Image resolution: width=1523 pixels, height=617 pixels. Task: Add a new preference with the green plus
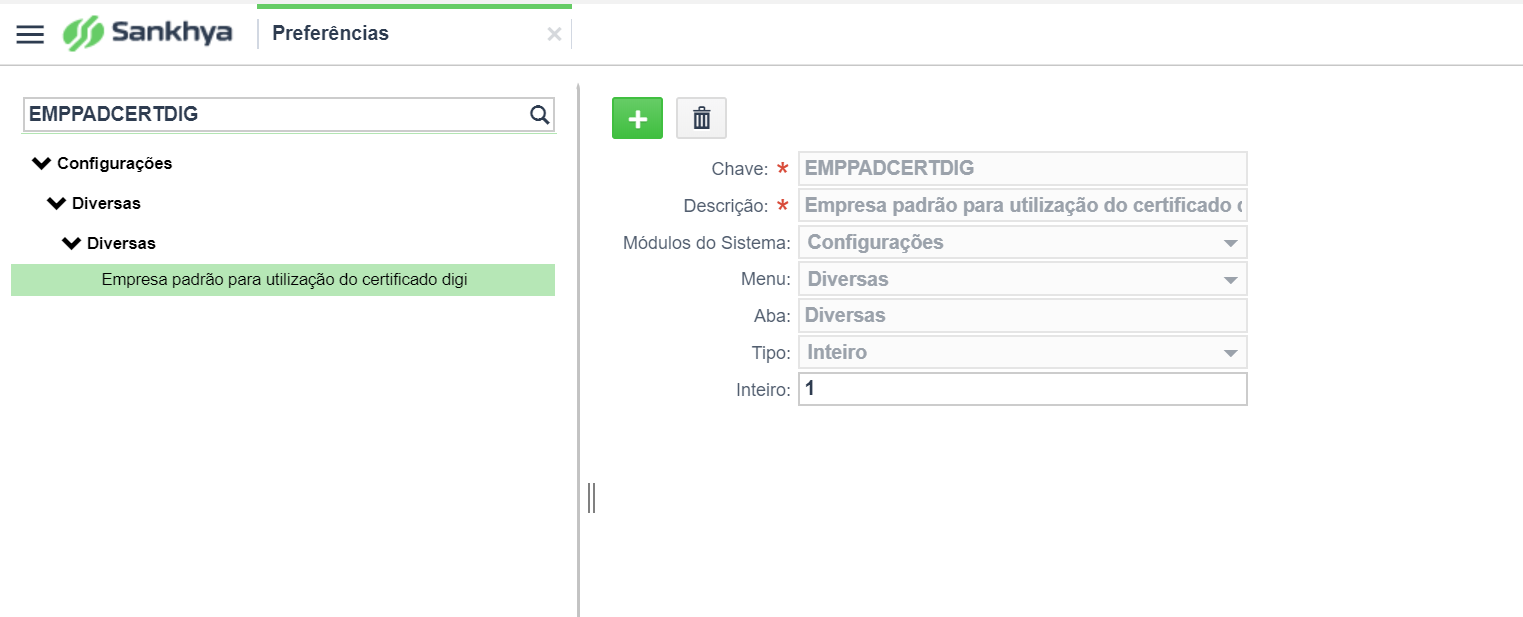click(x=637, y=118)
